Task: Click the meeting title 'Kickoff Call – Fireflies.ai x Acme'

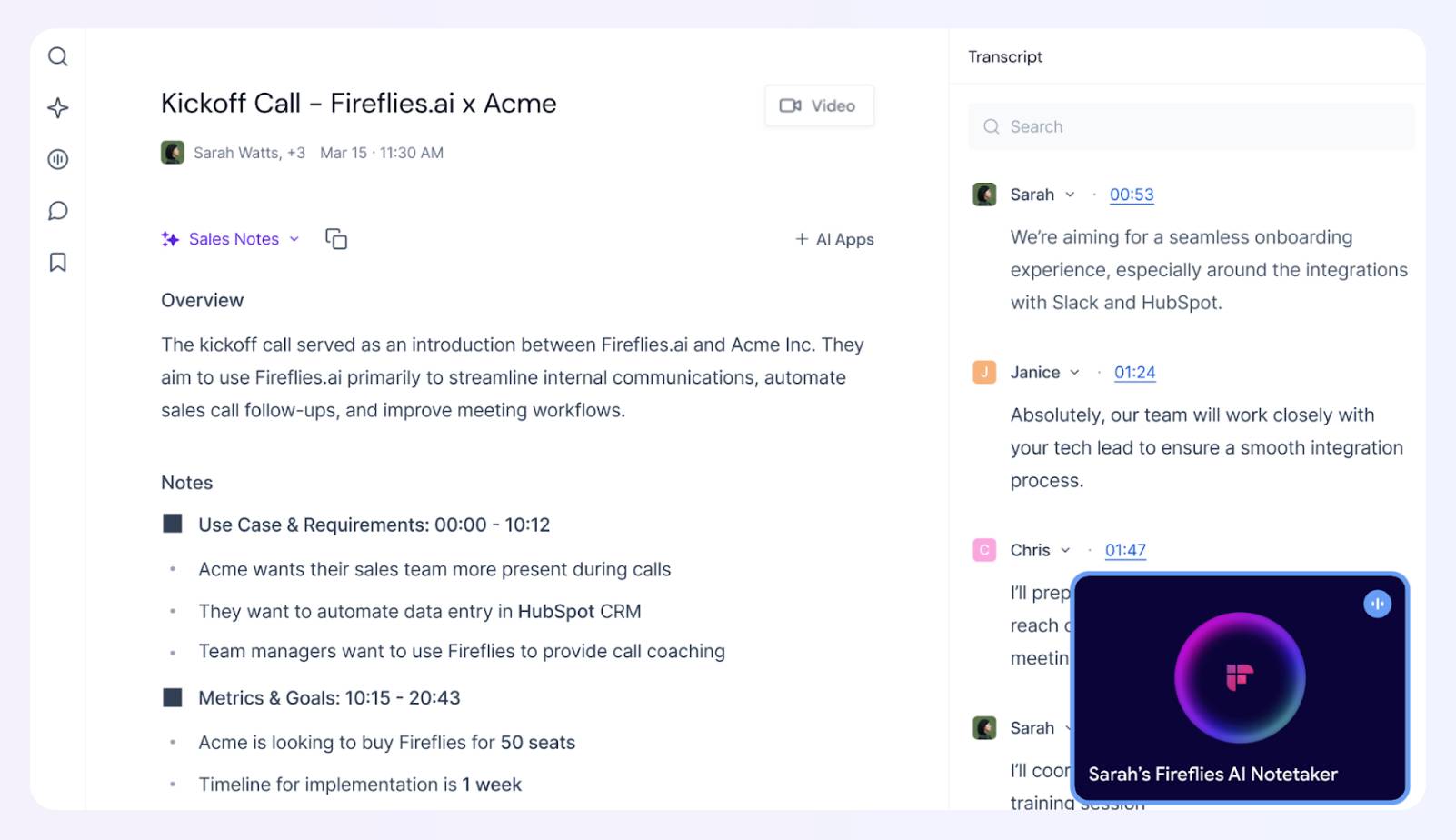Action: [359, 104]
